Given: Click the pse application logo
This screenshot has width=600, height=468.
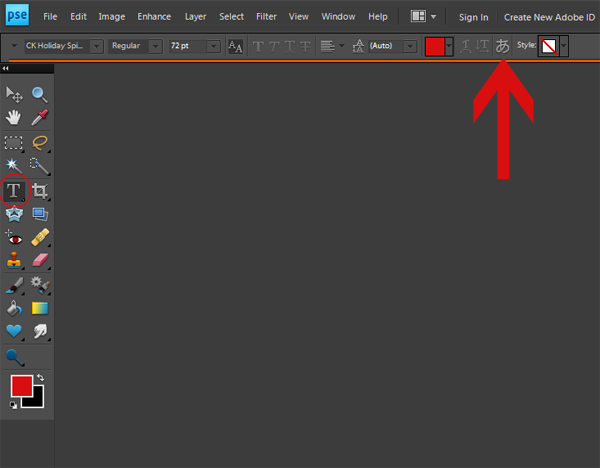Looking at the screenshot, I should [17, 16].
